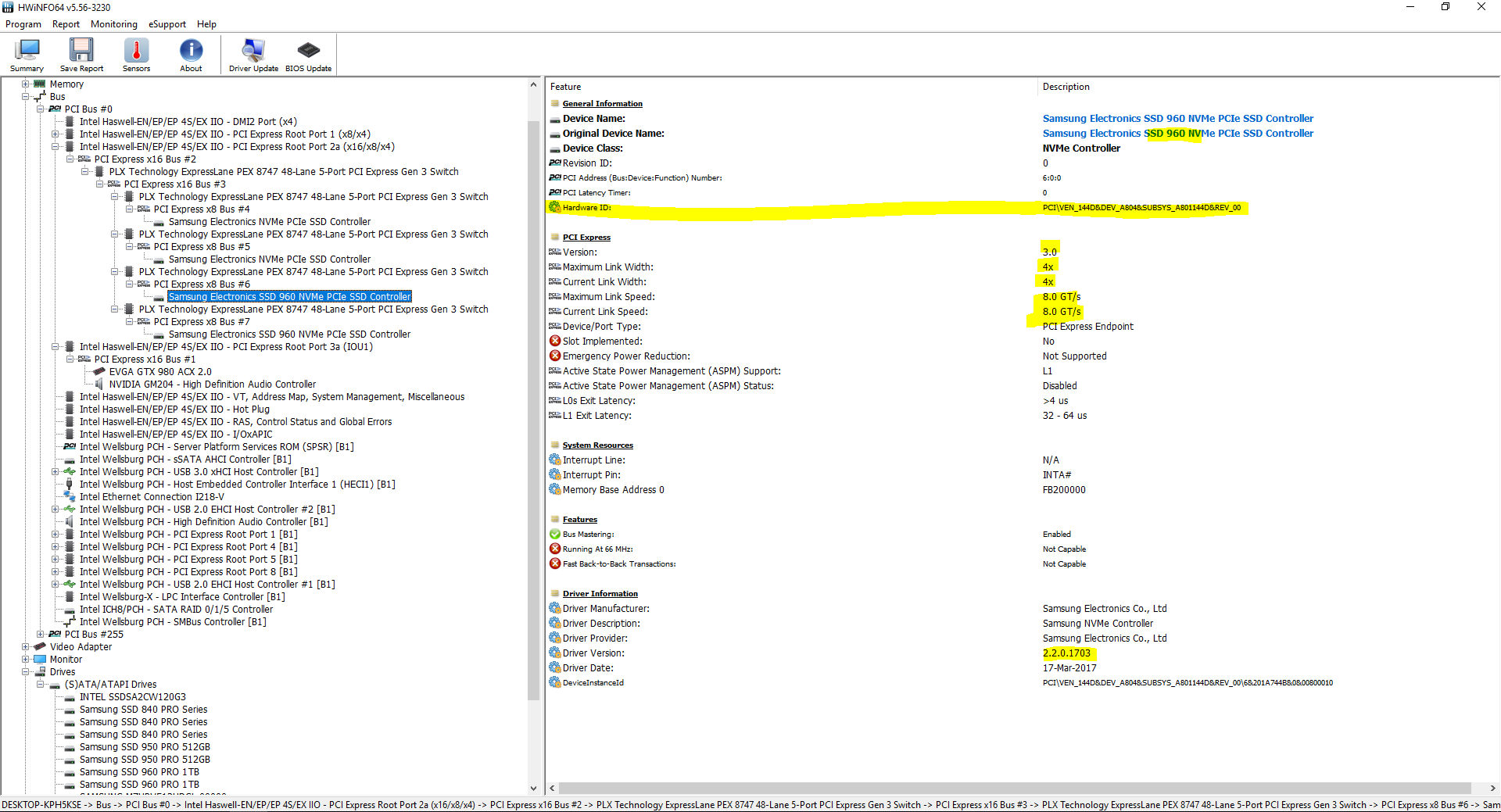The width and height of the screenshot is (1501, 812).
Task: Click the tree panel scroll up arrow
Action: pos(534,84)
